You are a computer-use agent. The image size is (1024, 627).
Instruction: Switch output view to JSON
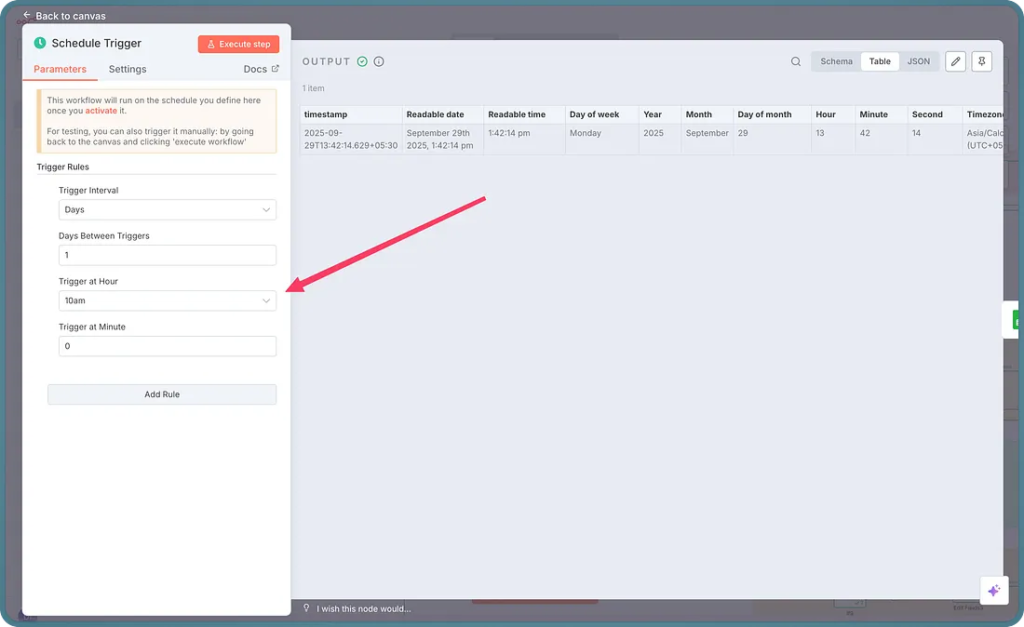(x=918, y=62)
